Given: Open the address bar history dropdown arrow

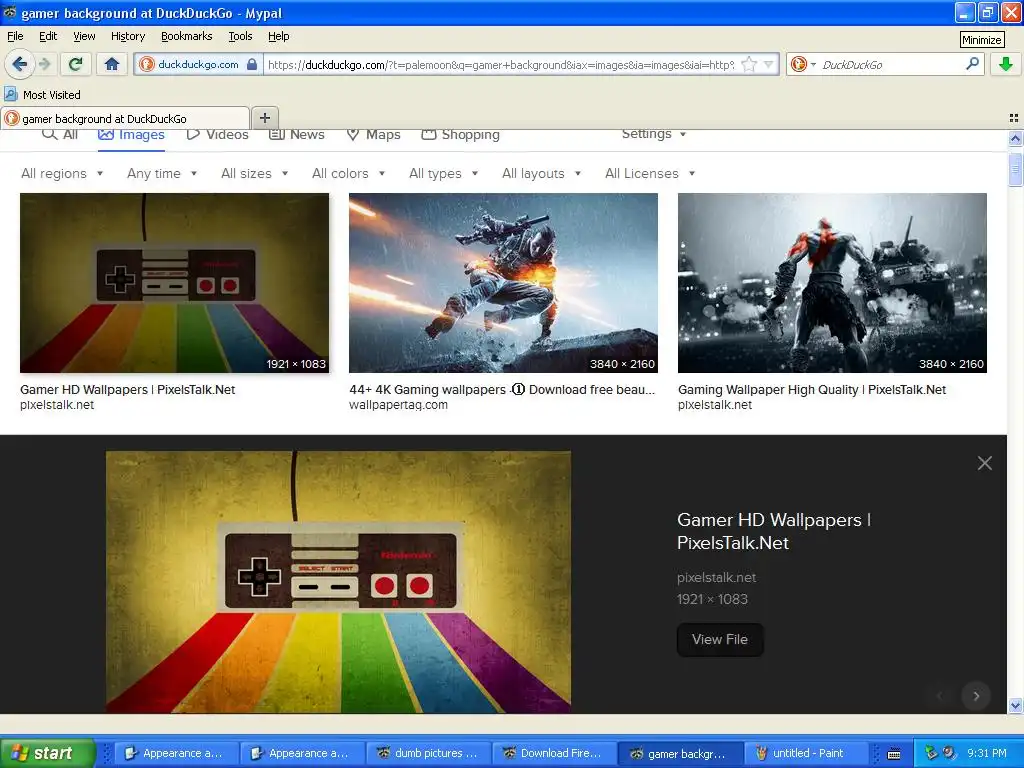Looking at the screenshot, I should [x=769, y=64].
